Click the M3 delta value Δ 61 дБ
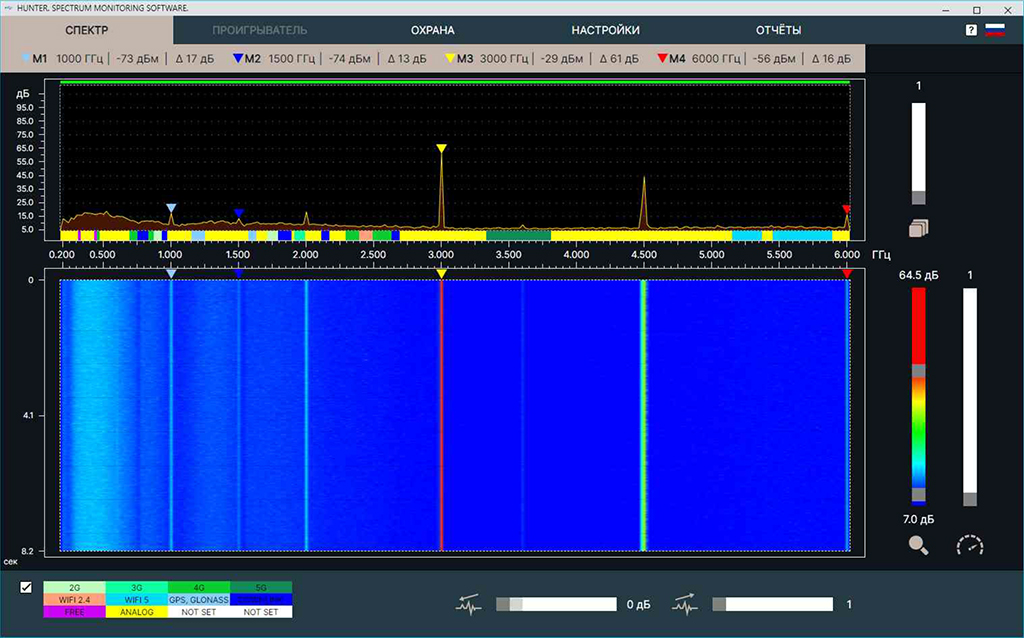The width and height of the screenshot is (1024, 638). pos(619,59)
